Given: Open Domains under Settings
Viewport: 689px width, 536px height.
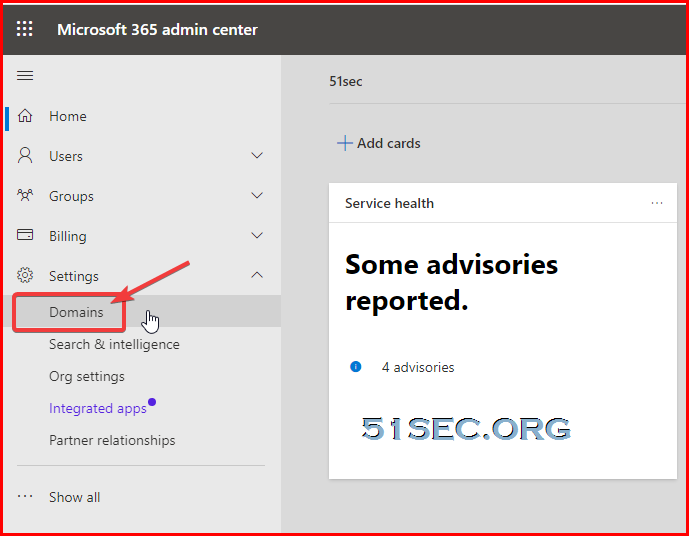Looking at the screenshot, I should [x=76, y=312].
